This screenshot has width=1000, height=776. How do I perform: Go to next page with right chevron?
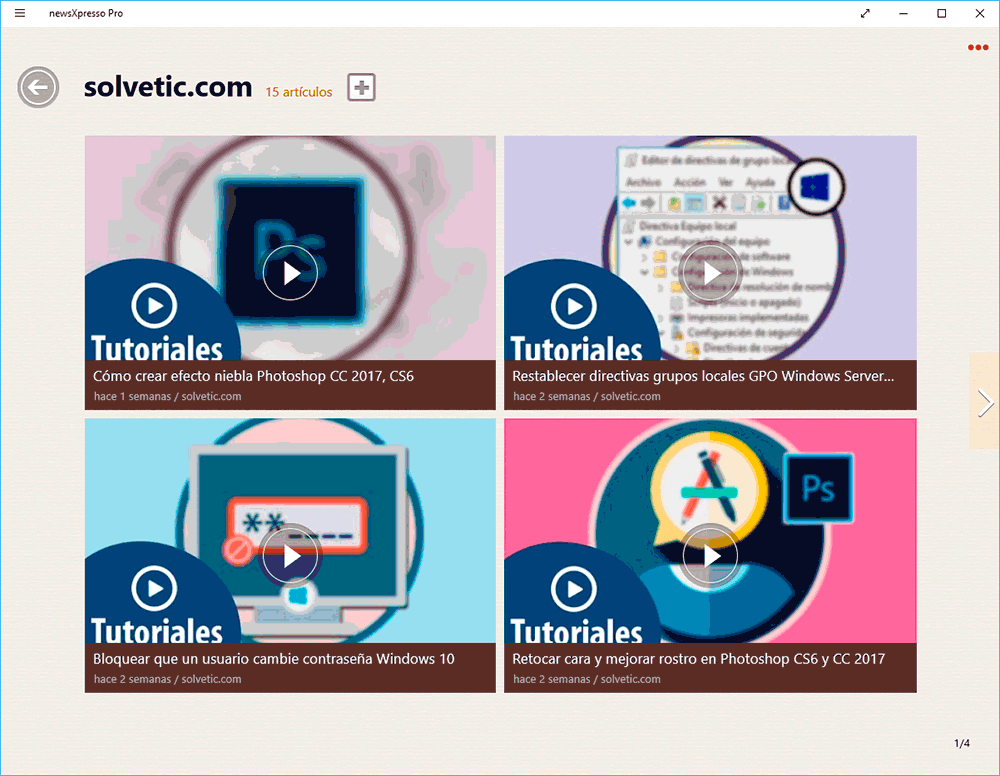click(x=985, y=403)
